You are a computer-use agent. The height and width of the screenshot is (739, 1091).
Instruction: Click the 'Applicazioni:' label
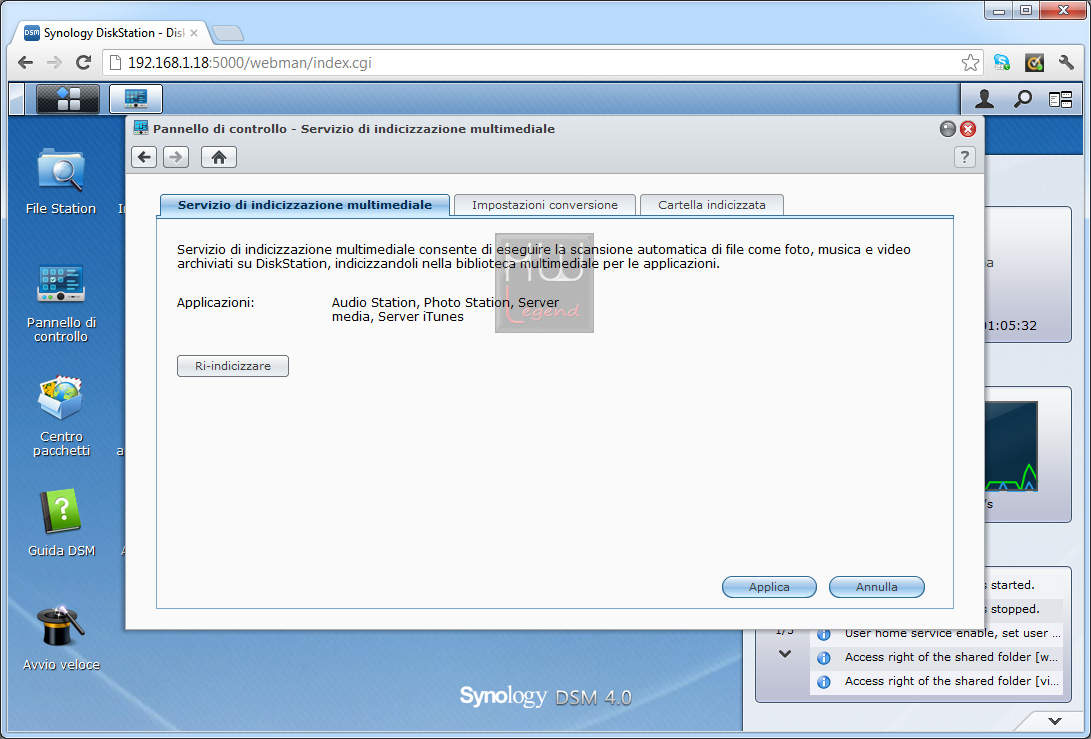(216, 303)
